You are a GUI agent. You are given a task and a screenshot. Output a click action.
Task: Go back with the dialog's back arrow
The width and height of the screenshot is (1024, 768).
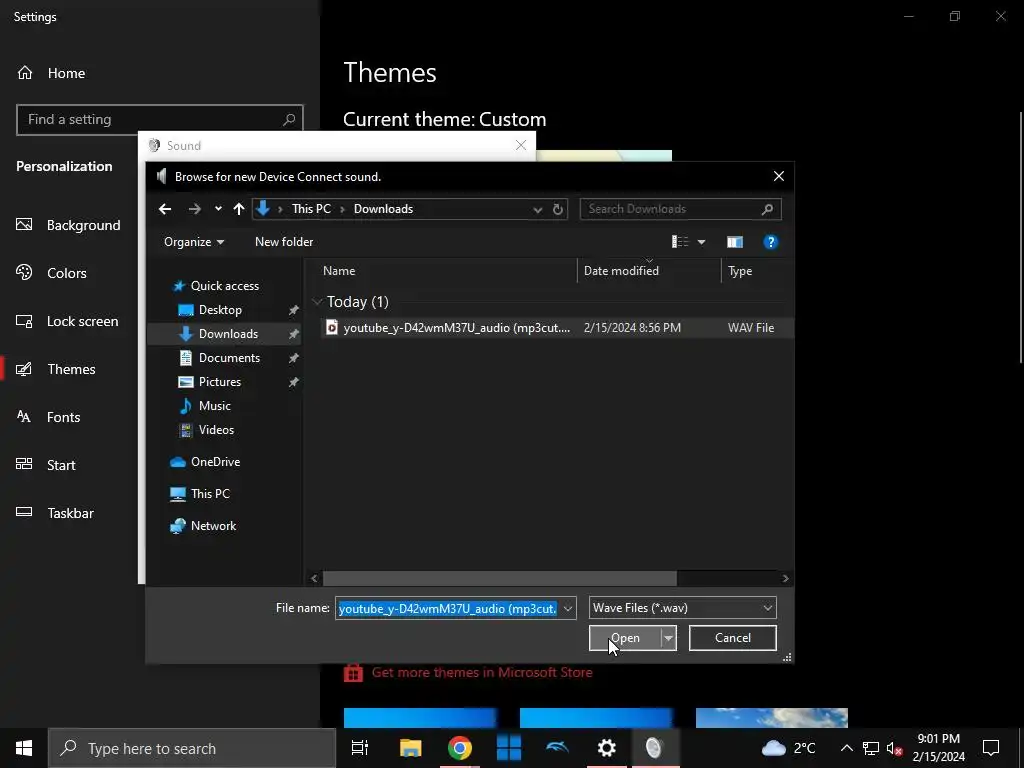pos(165,209)
